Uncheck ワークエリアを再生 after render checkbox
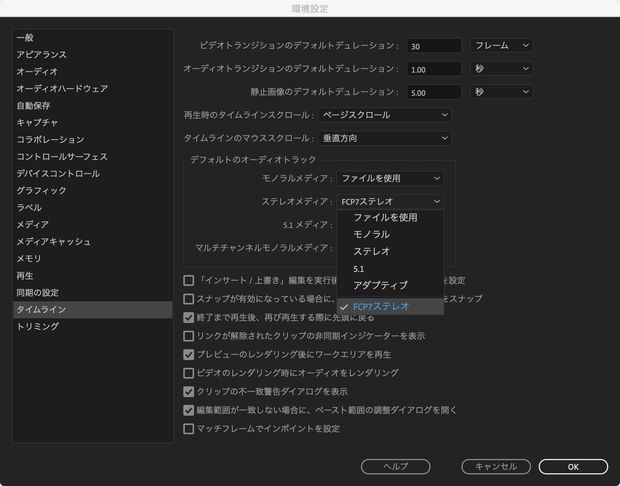620x486 pixels. tap(189, 354)
